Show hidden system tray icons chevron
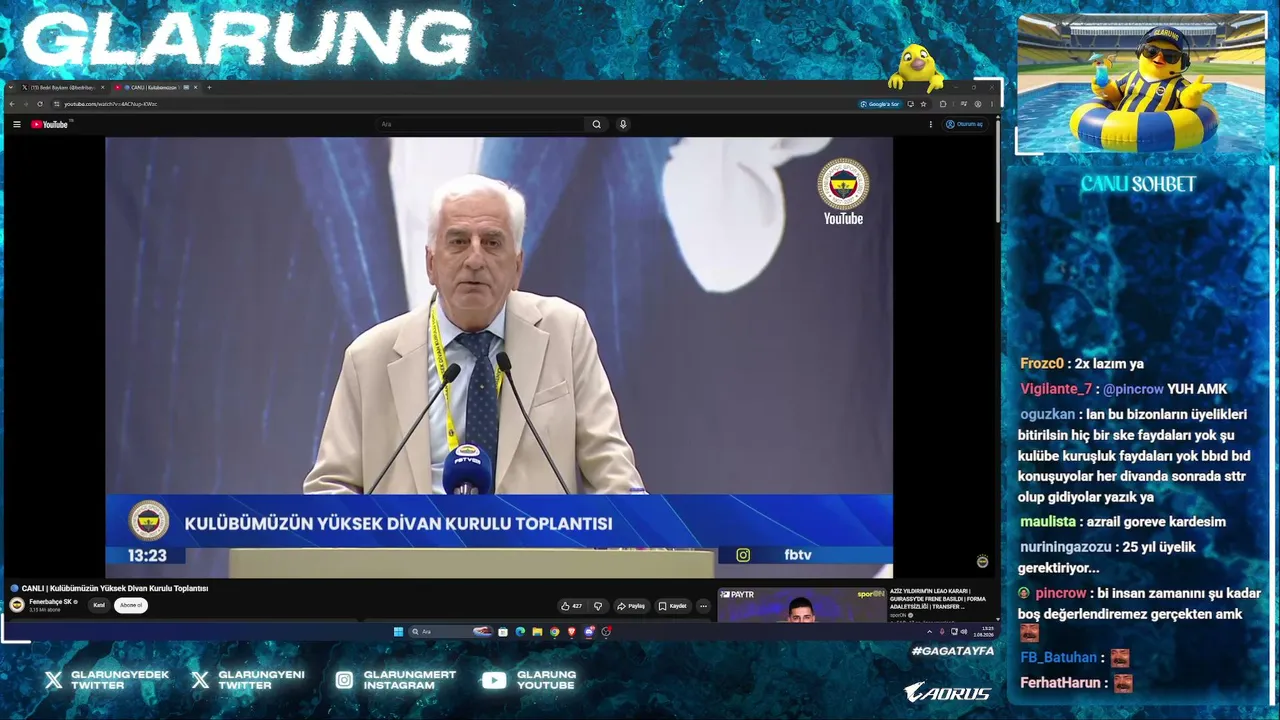This screenshot has height=720, width=1280. [929, 632]
